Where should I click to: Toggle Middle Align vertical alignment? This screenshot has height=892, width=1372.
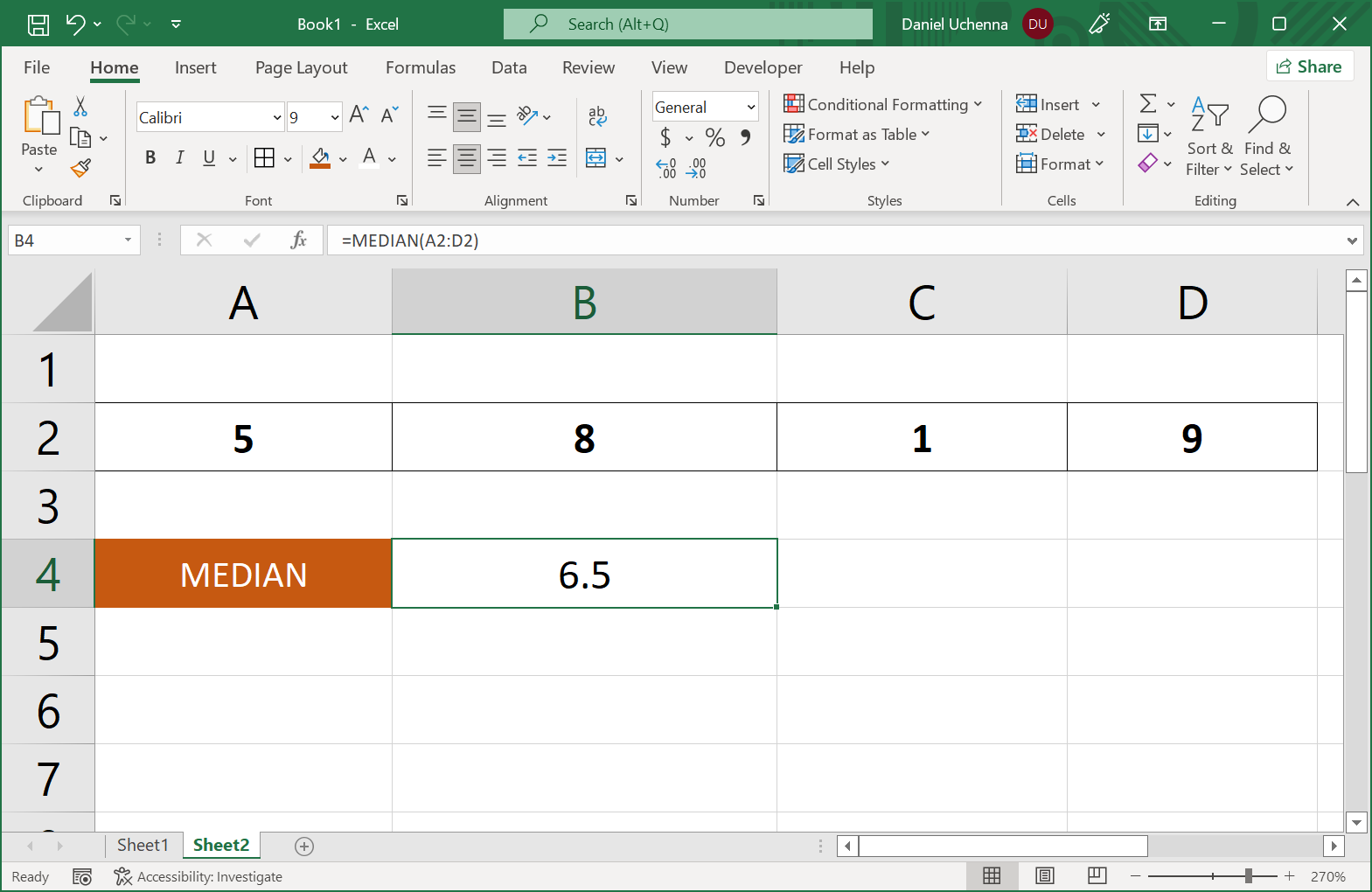(x=467, y=116)
